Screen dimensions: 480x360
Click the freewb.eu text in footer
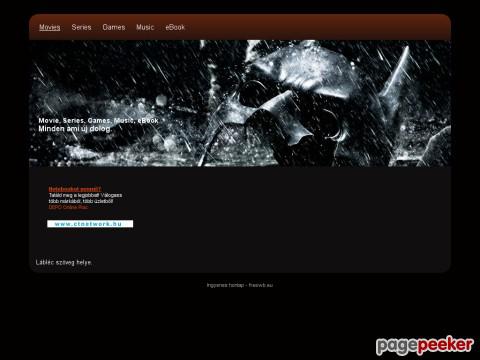click(x=261, y=285)
